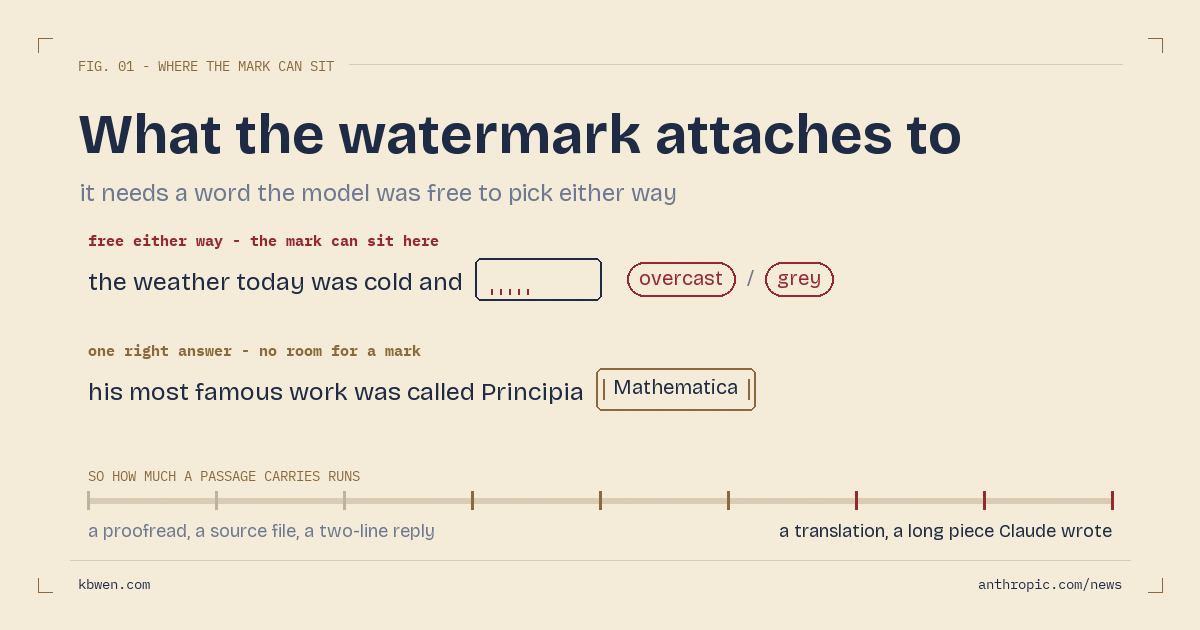The width and height of the screenshot is (1200, 630).
Task: Click the bottom-right corner bracket mark
Action: (x=1155, y=585)
